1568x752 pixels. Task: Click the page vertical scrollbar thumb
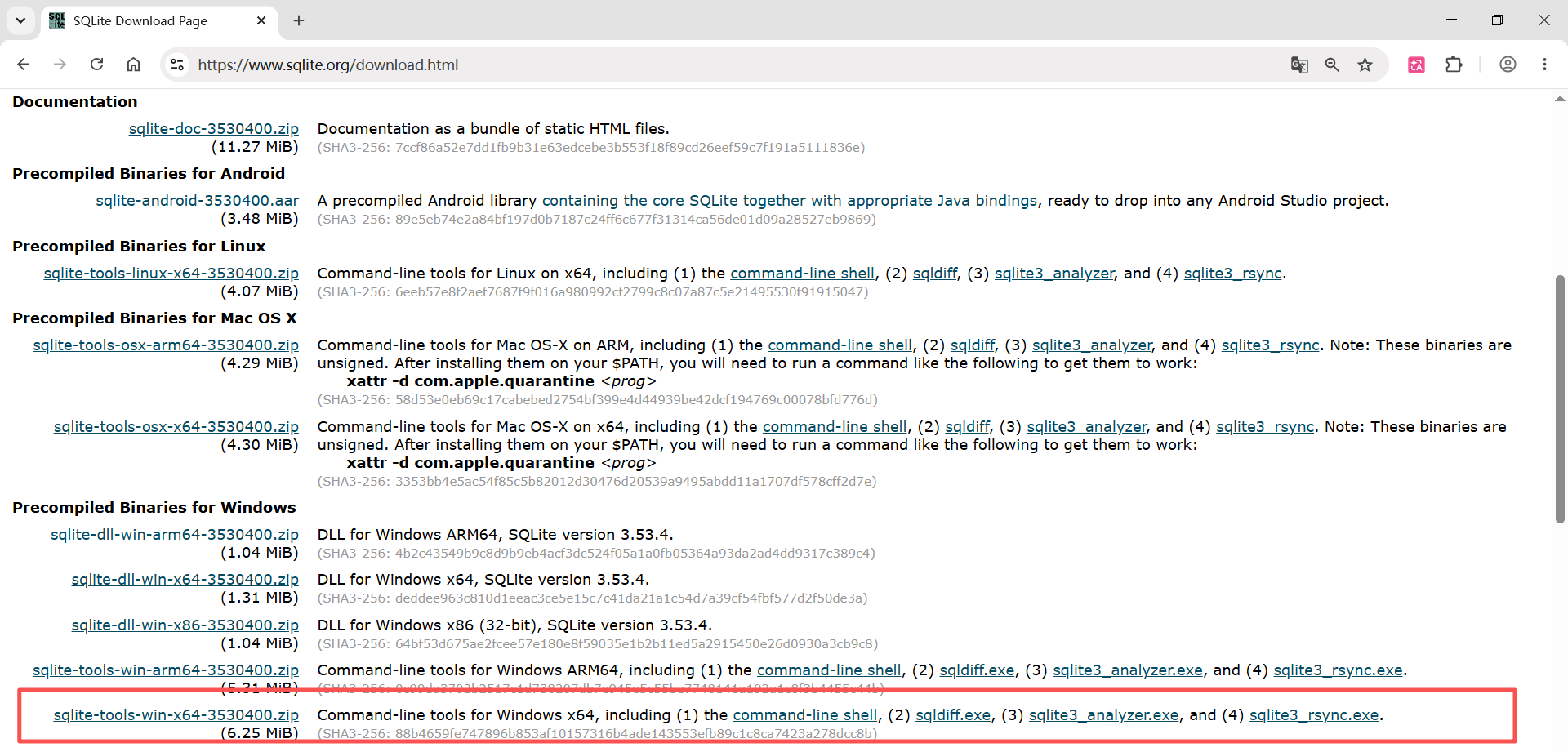tap(1560, 398)
